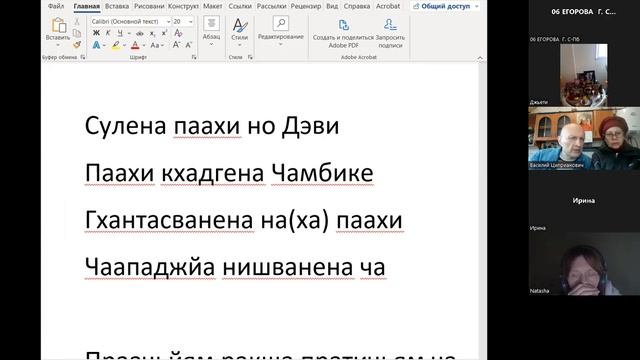
Task: Switch to the Вставка tab
Action: [117, 6]
